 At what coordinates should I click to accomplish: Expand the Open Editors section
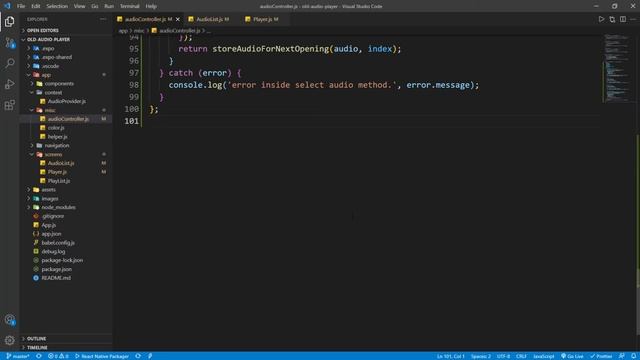pos(66,31)
